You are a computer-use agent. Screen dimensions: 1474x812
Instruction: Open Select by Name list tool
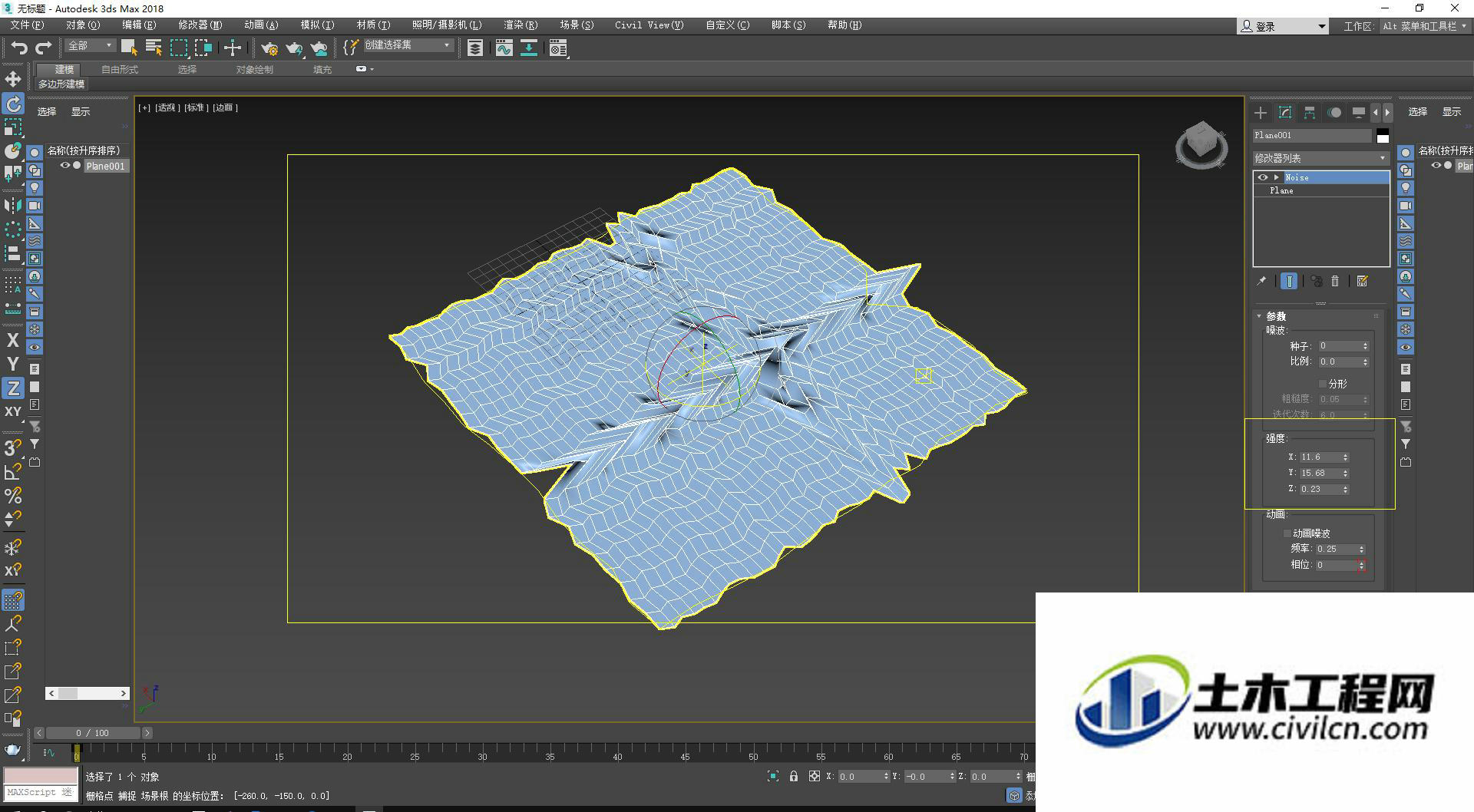click(154, 48)
